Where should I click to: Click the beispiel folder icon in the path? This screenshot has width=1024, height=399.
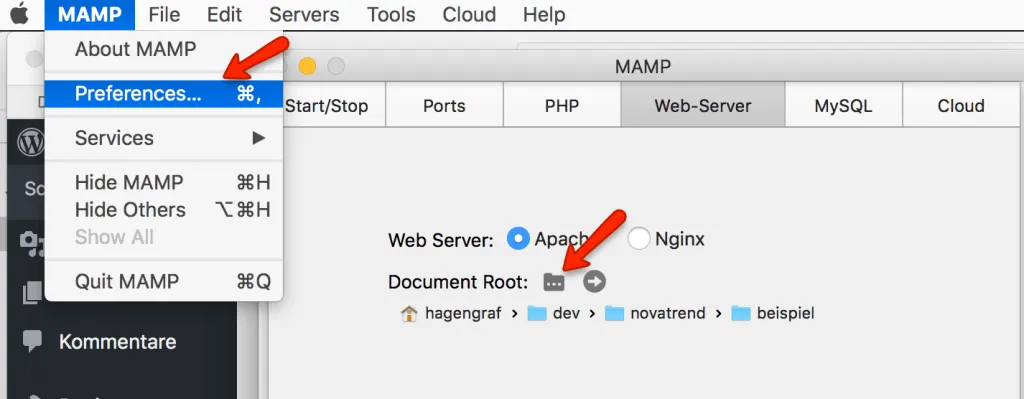(x=741, y=313)
